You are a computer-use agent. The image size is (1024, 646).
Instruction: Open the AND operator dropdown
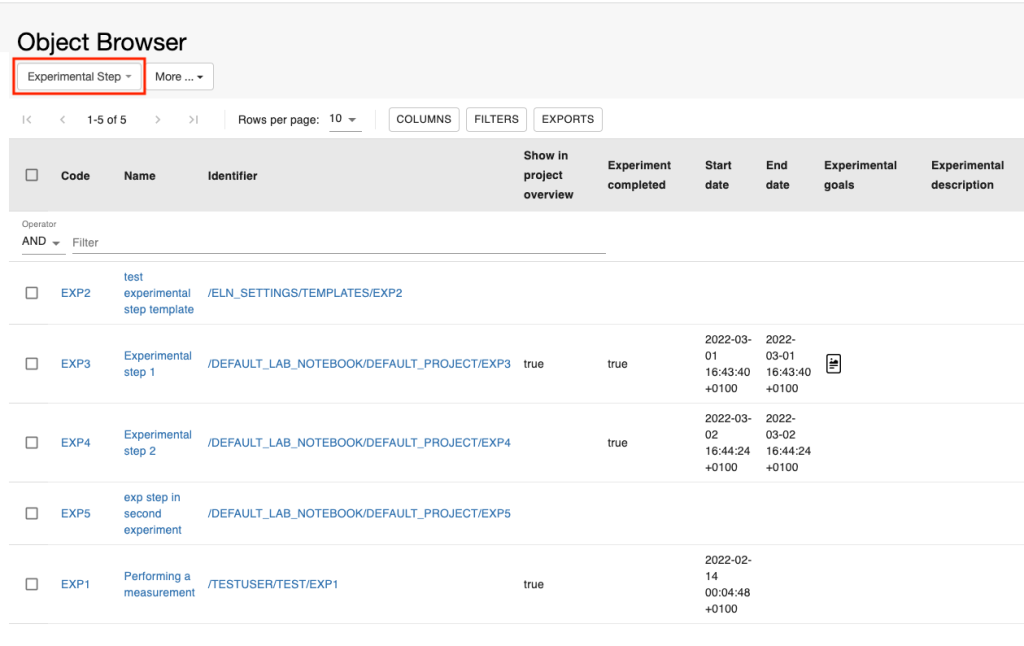[42, 242]
